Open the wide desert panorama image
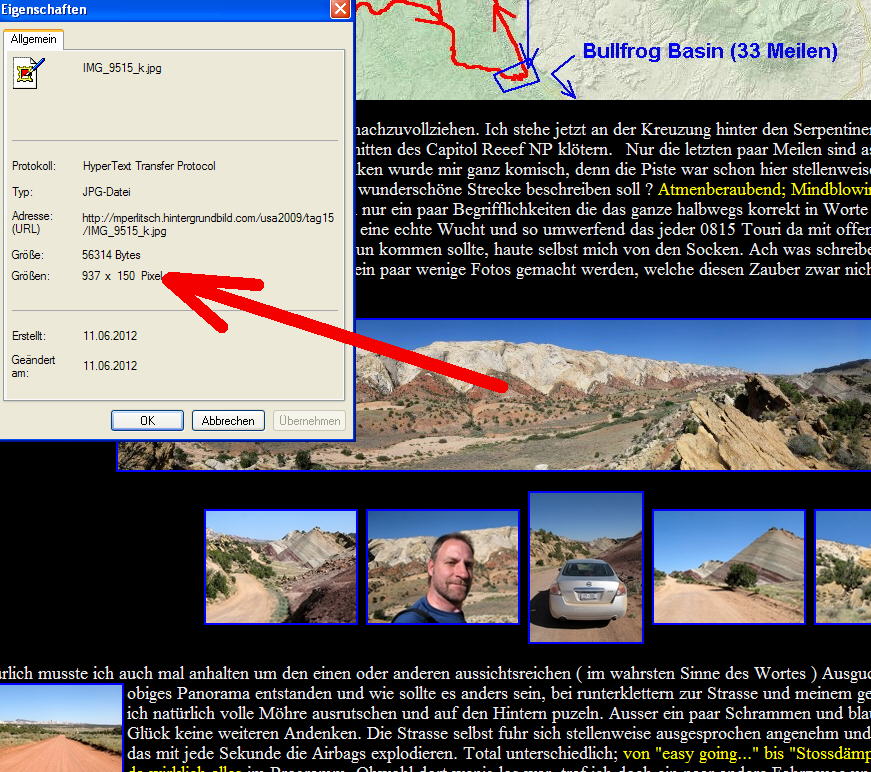This screenshot has width=871, height=772. [x=600, y=394]
